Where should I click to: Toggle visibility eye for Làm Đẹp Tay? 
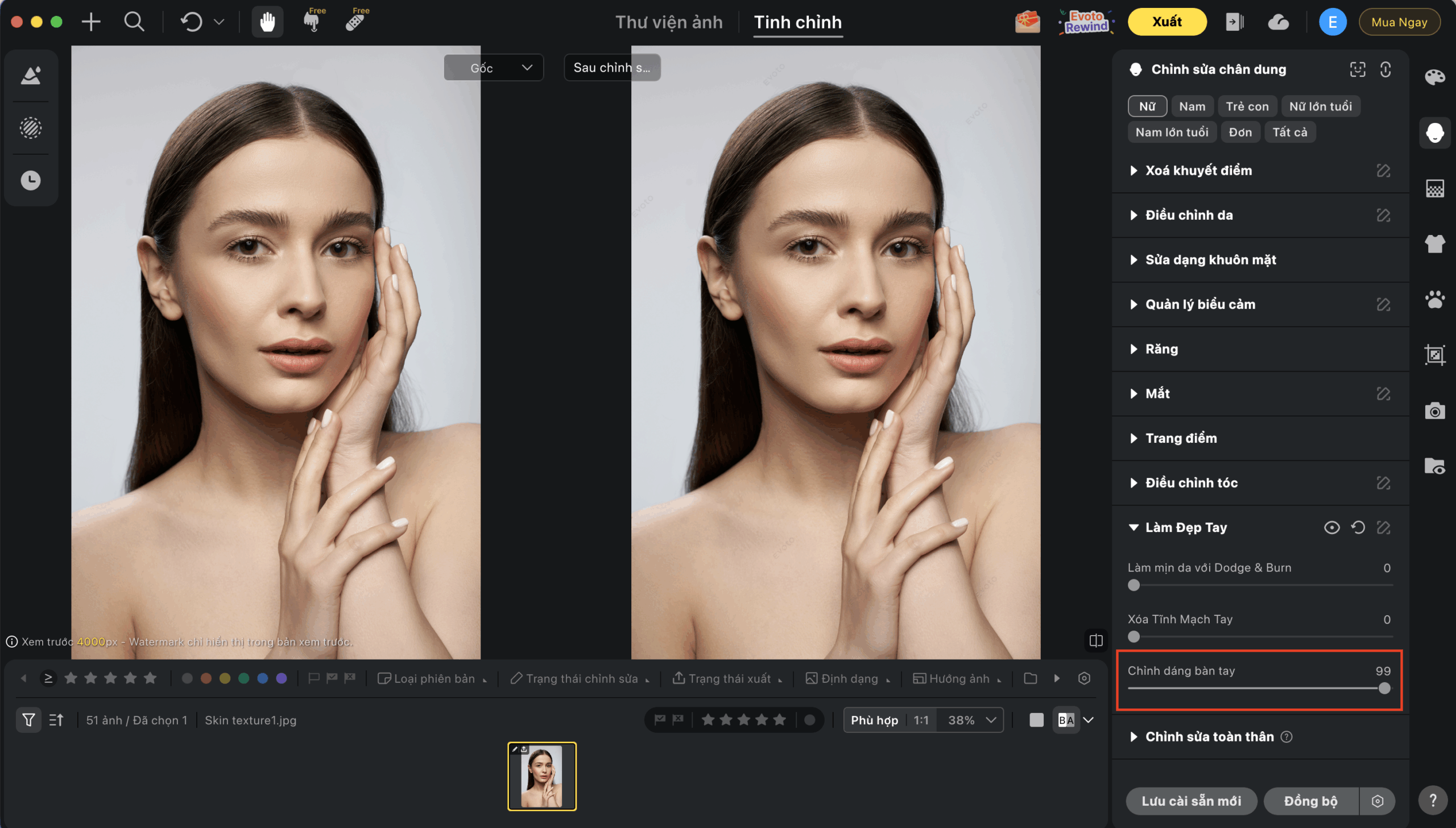tap(1331, 528)
